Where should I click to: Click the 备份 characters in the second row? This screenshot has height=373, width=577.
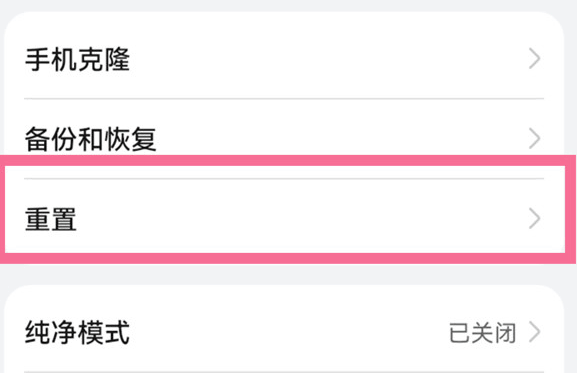[51, 139]
